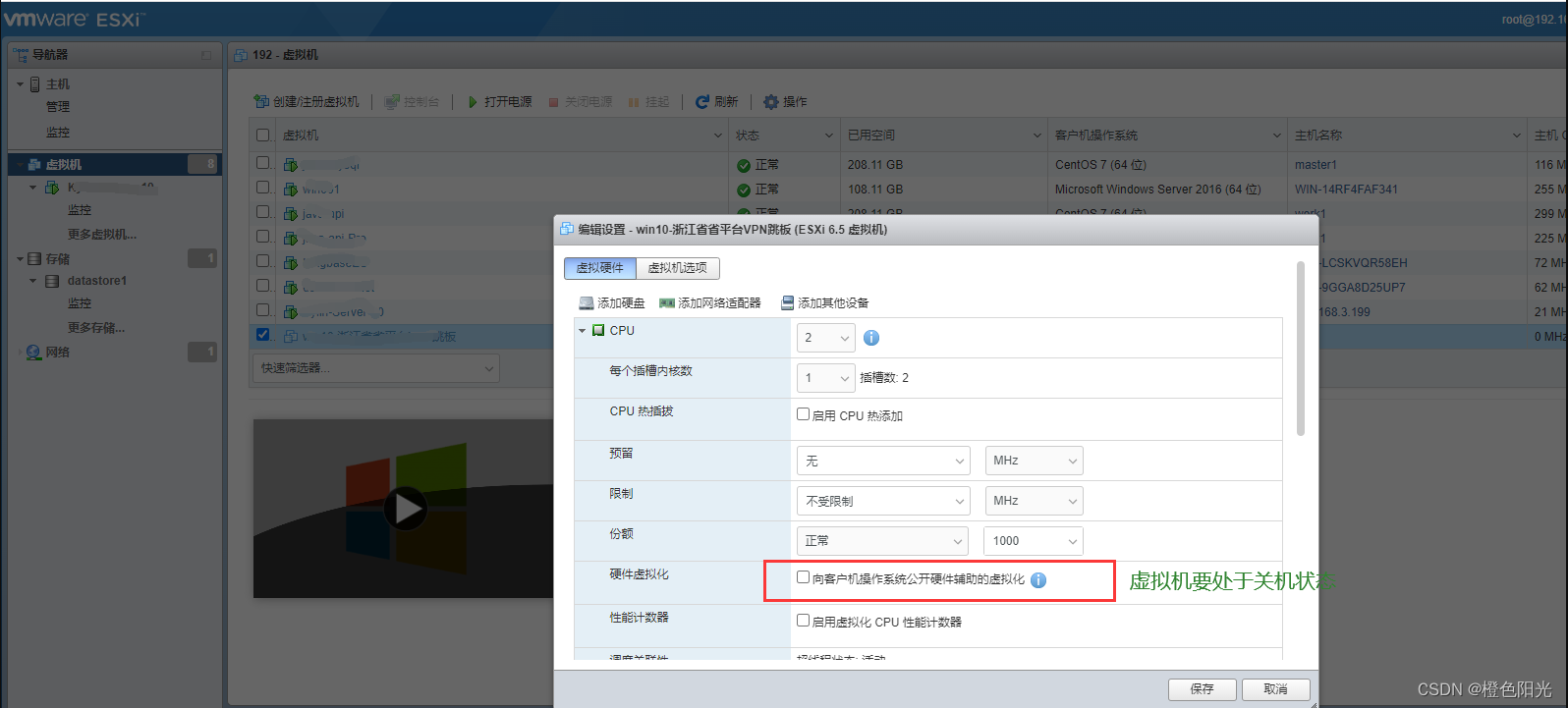Sort by the 已用空间 column header
1568x708 pixels.
pyautogui.click(x=944, y=136)
